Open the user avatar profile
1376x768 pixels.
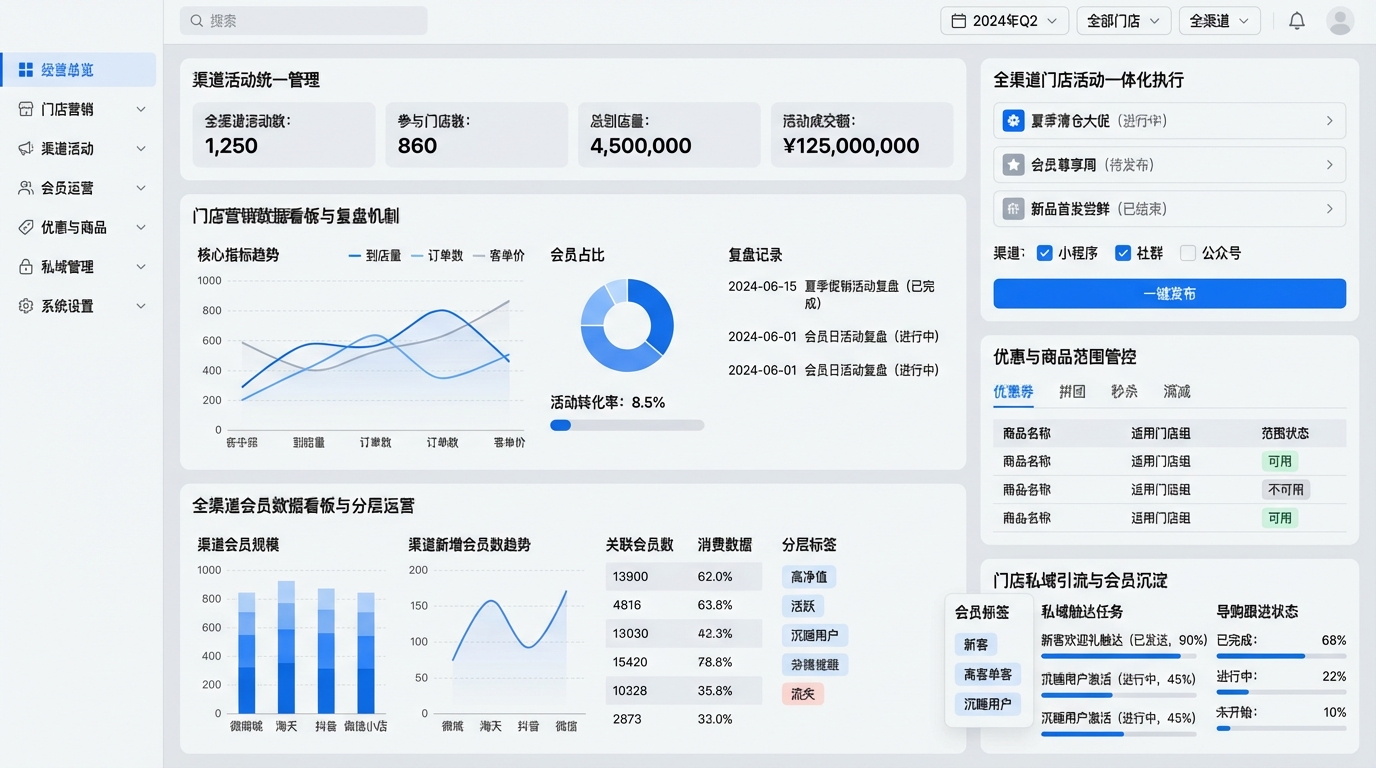click(x=1339, y=21)
